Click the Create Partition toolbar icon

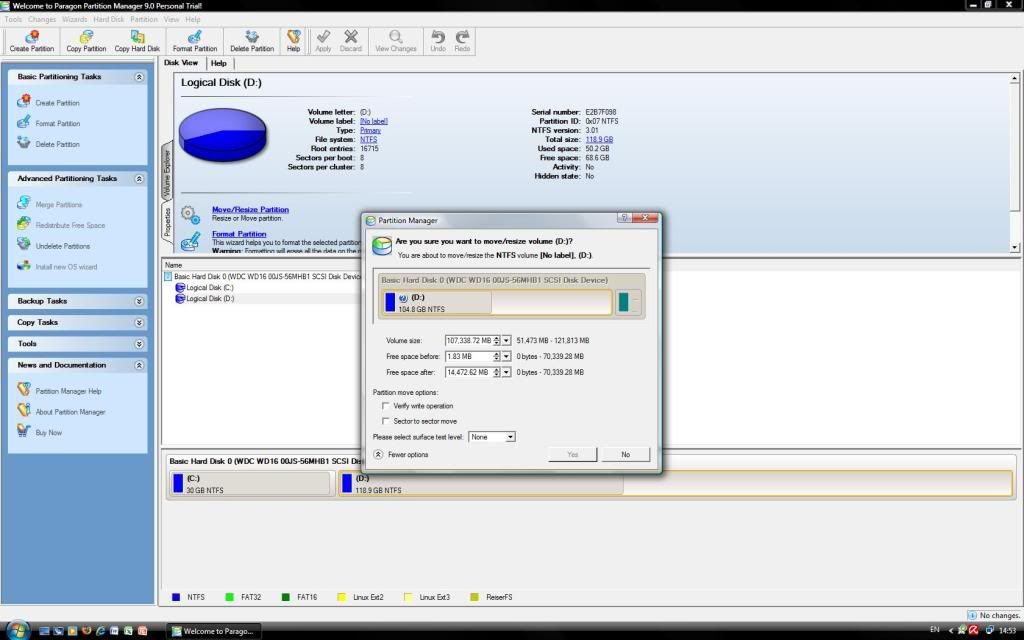[x=32, y=41]
